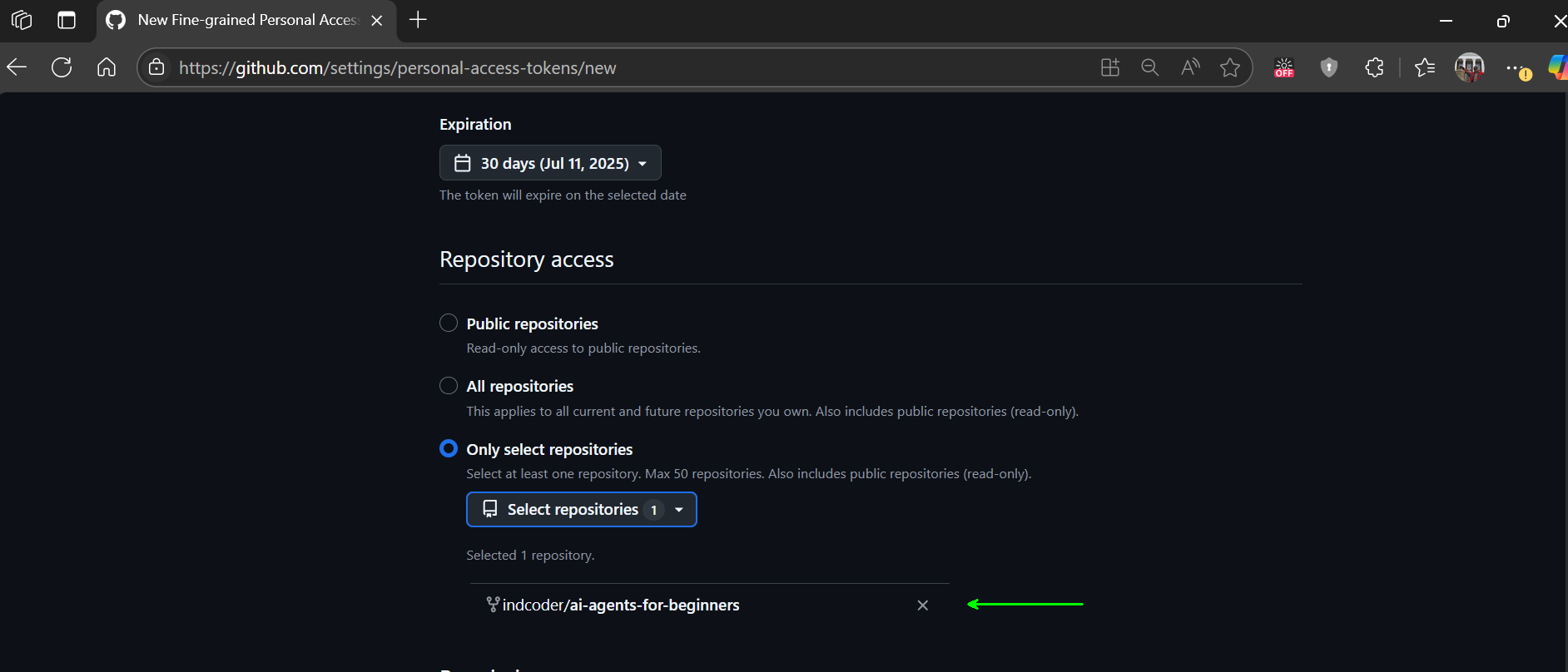The image size is (1568, 672).
Task: Remove indcoder/ai-agents-for-beginners from selection
Action: [x=922, y=605]
